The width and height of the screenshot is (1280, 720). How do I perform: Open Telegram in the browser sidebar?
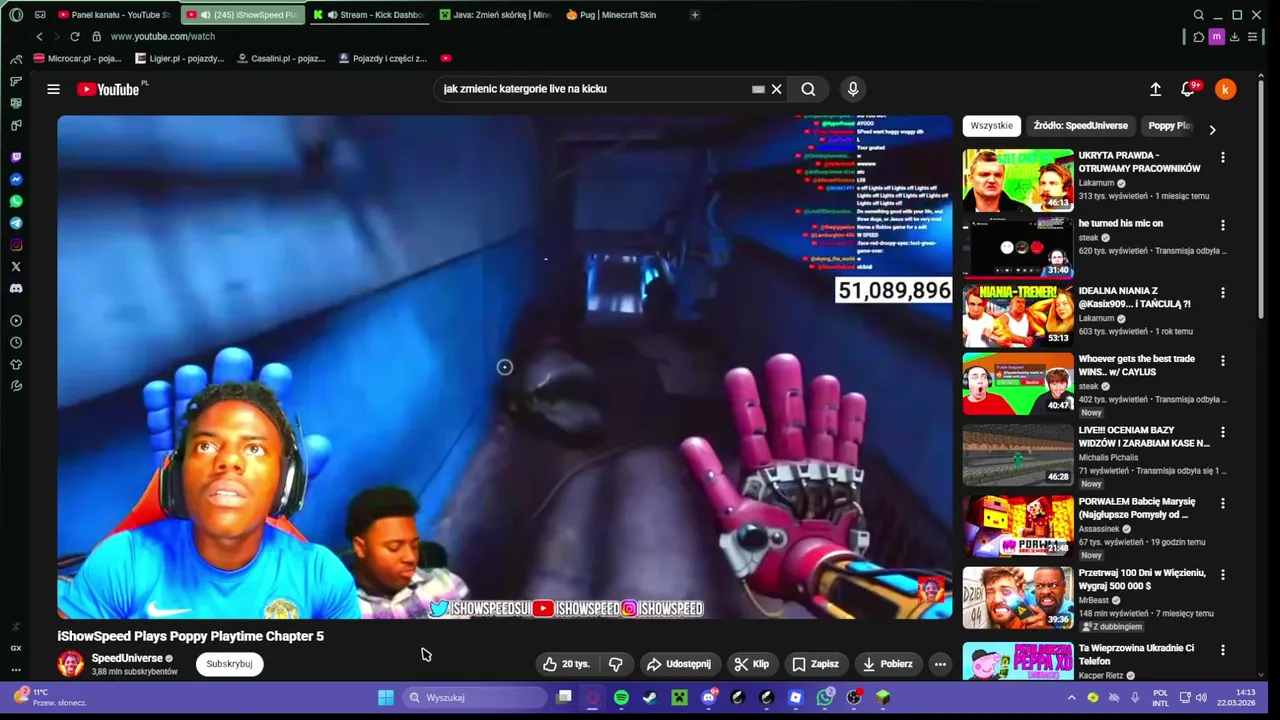[16, 223]
